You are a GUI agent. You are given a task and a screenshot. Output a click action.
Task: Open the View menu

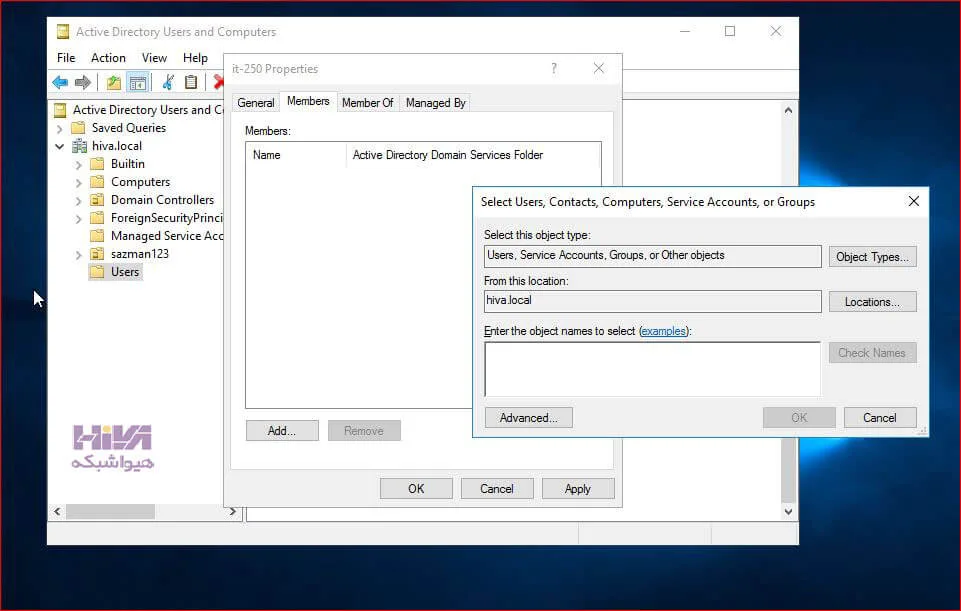pos(154,58)
